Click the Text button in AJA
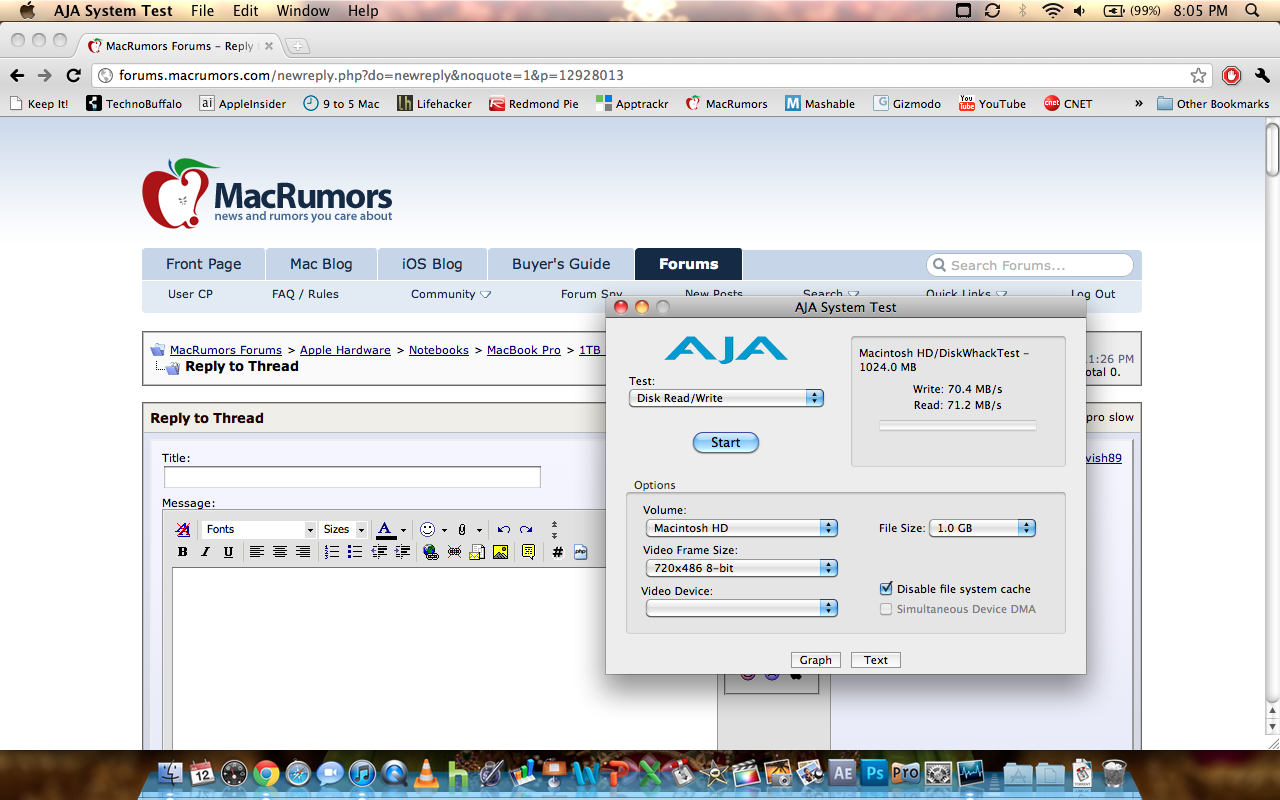Screen dimensions: 1280x800 876,660
